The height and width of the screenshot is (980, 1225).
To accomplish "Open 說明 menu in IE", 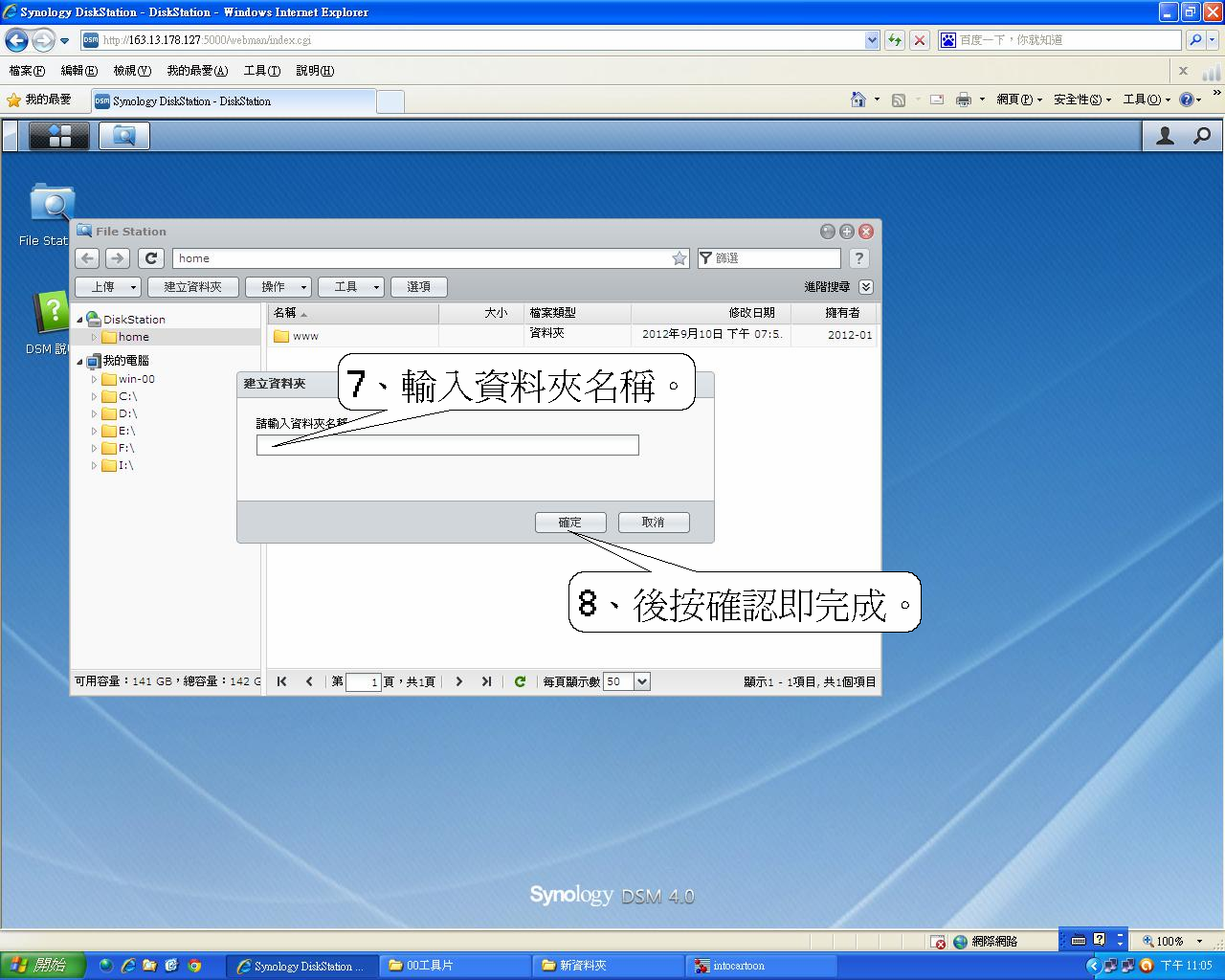I will click(x=315, y=71).
